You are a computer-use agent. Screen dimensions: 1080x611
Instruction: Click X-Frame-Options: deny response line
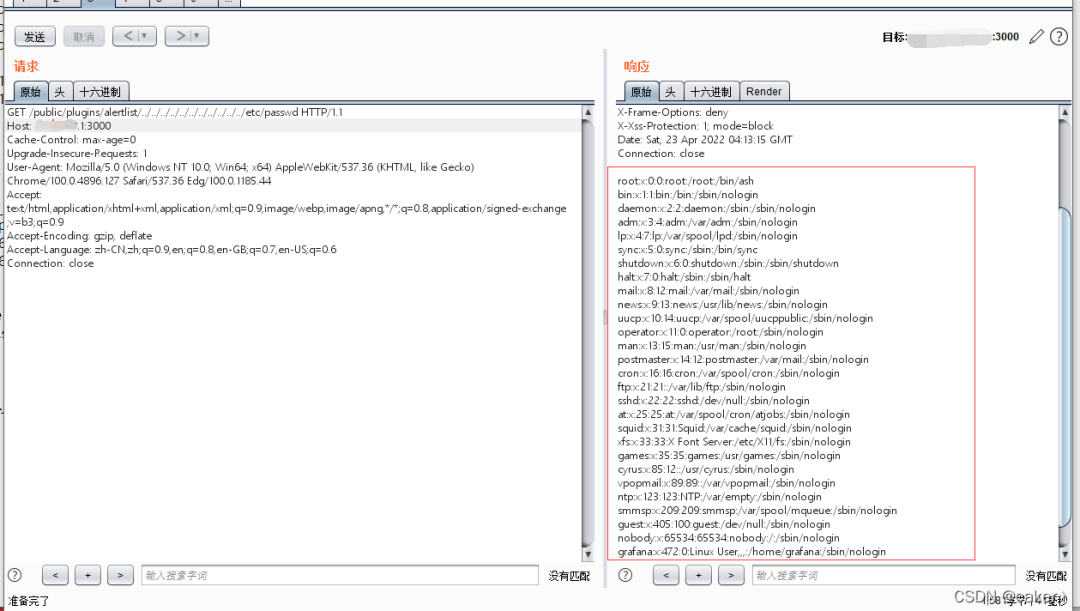pos(673,112)
